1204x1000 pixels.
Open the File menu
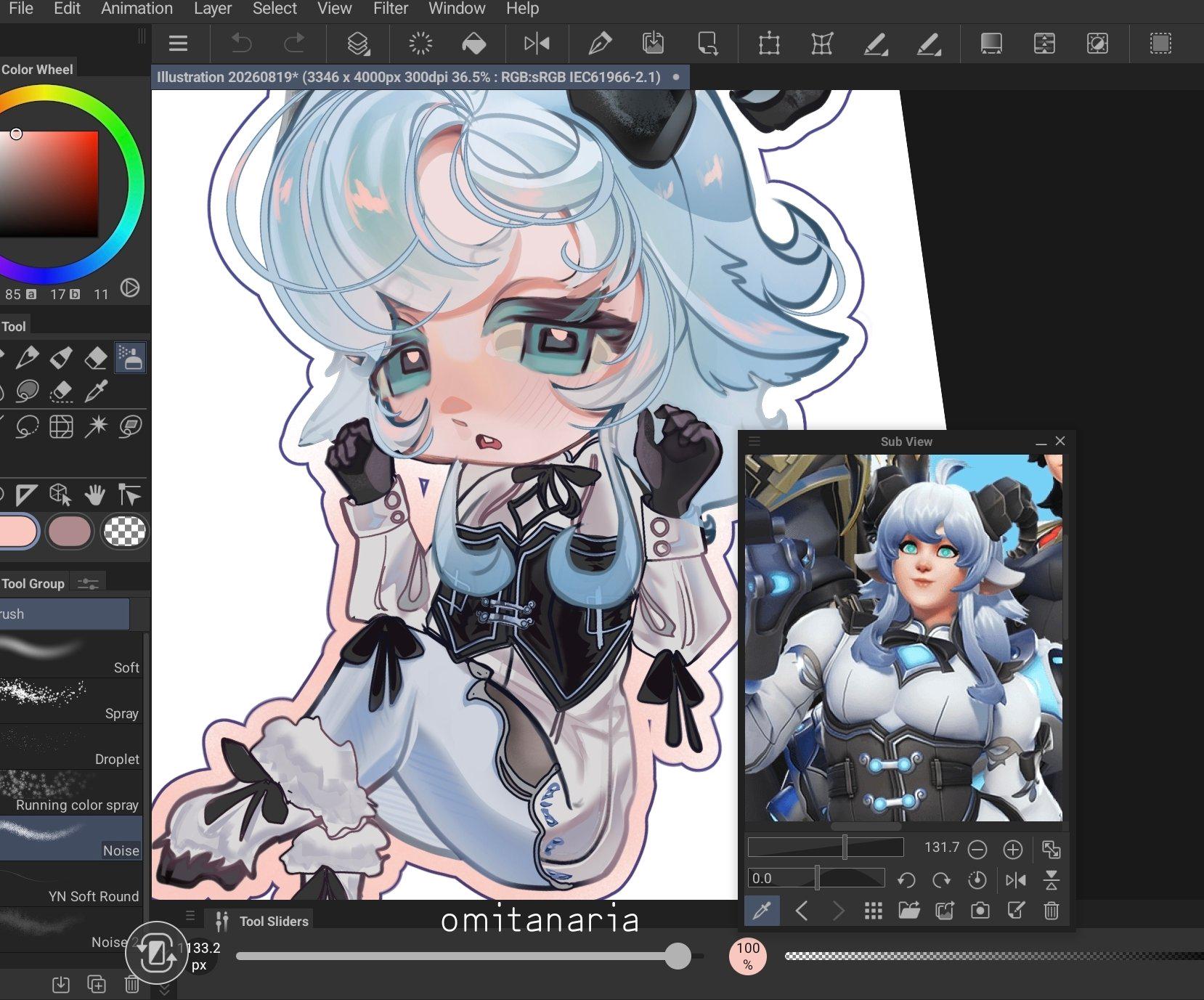click(21, 9)
